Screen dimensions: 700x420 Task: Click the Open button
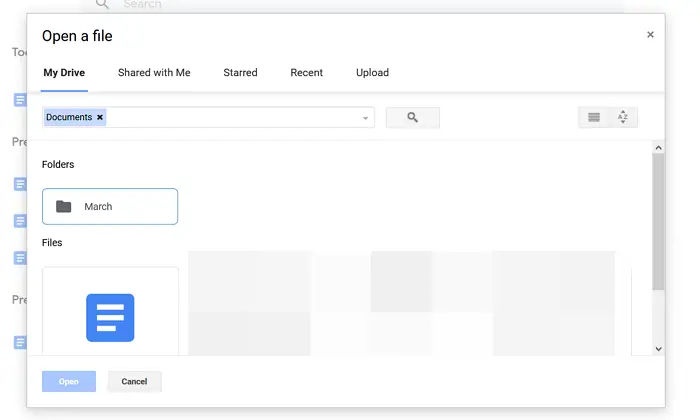pos(69,382)
